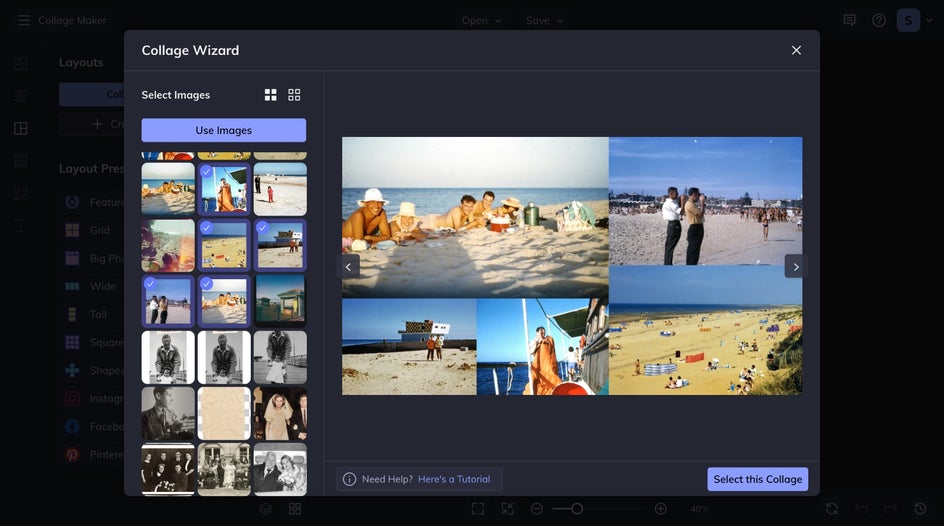
Task: Adjust the zoom slider handle
Action: coord(577,509)
